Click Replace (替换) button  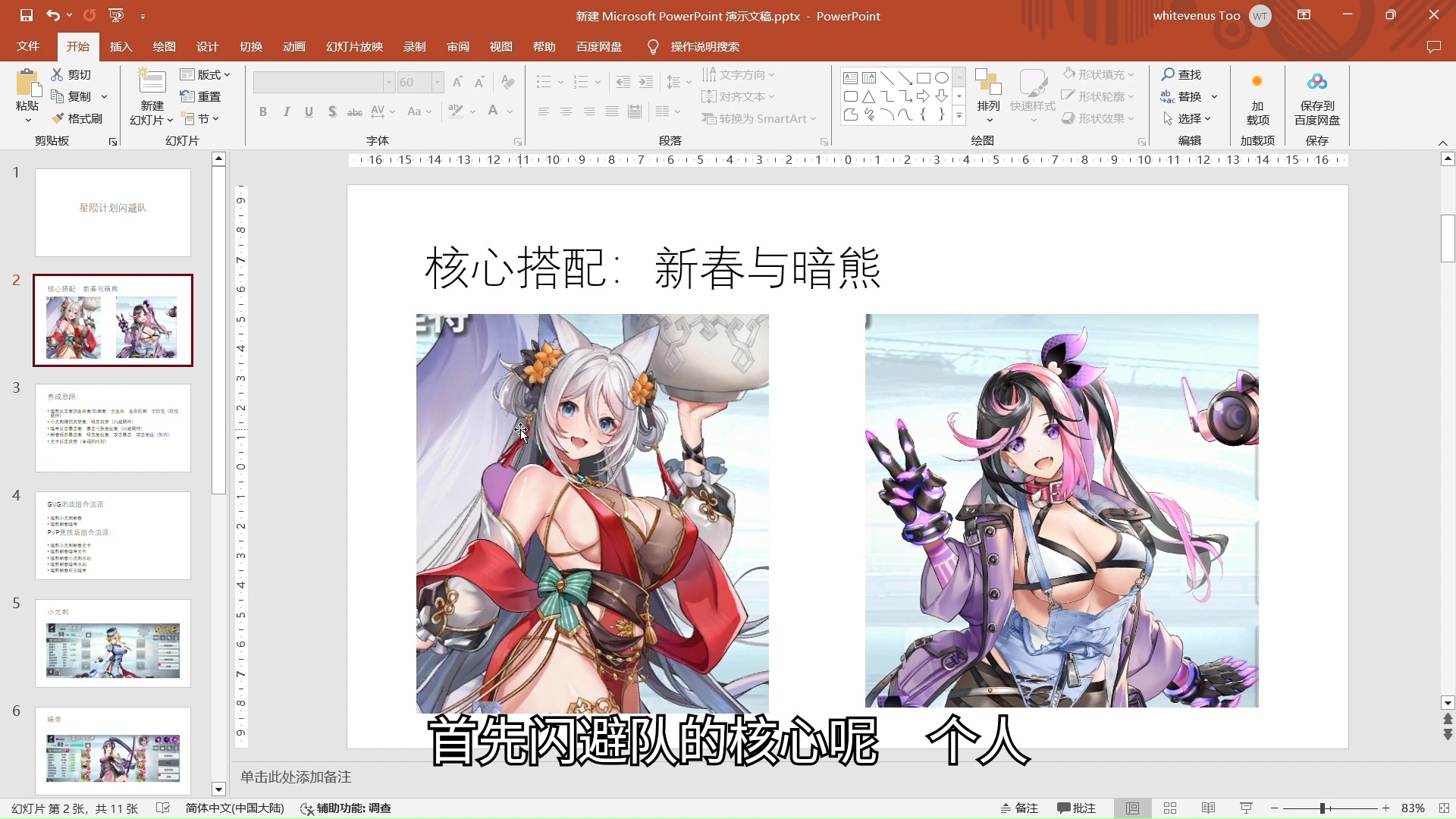pos(1181,96)
